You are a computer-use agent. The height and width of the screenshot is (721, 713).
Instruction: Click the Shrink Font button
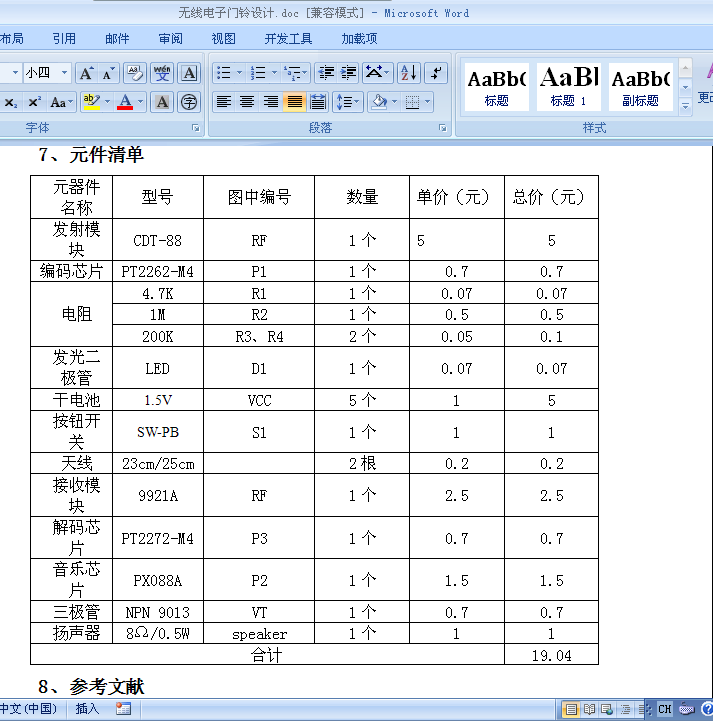click(x=108, y=74)
